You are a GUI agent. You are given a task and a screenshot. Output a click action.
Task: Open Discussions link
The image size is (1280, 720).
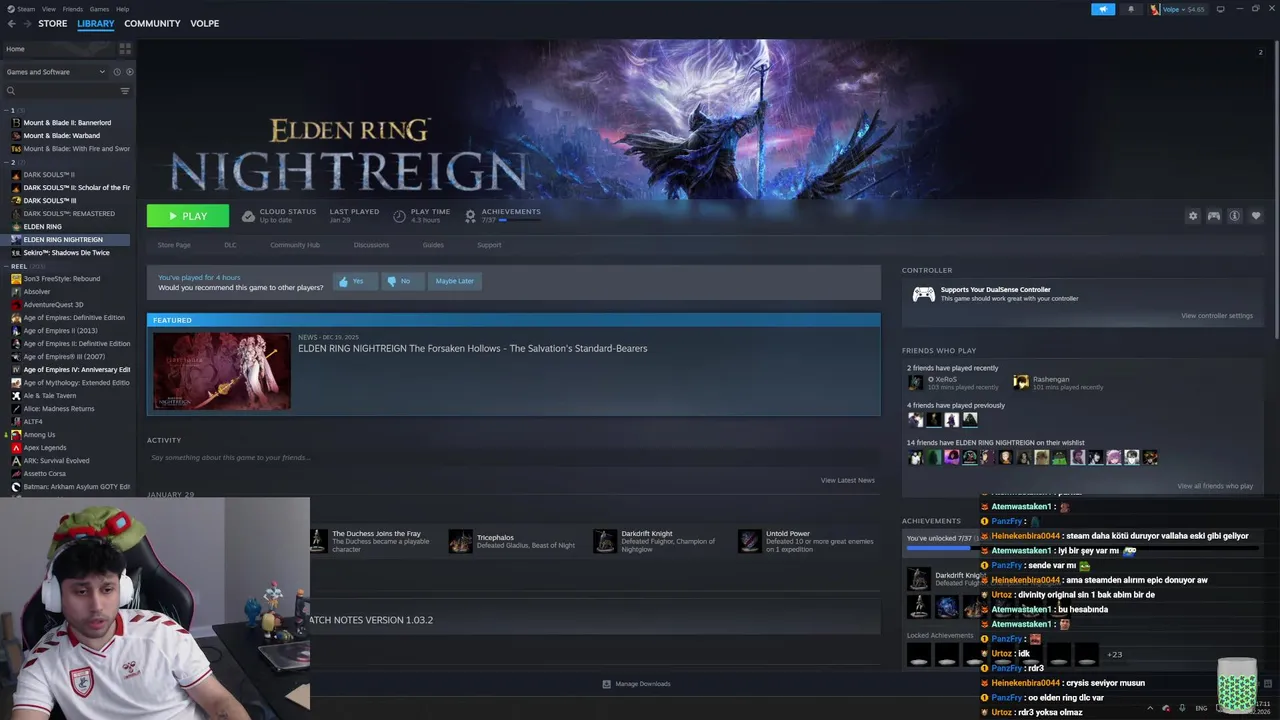pos(371,245)
